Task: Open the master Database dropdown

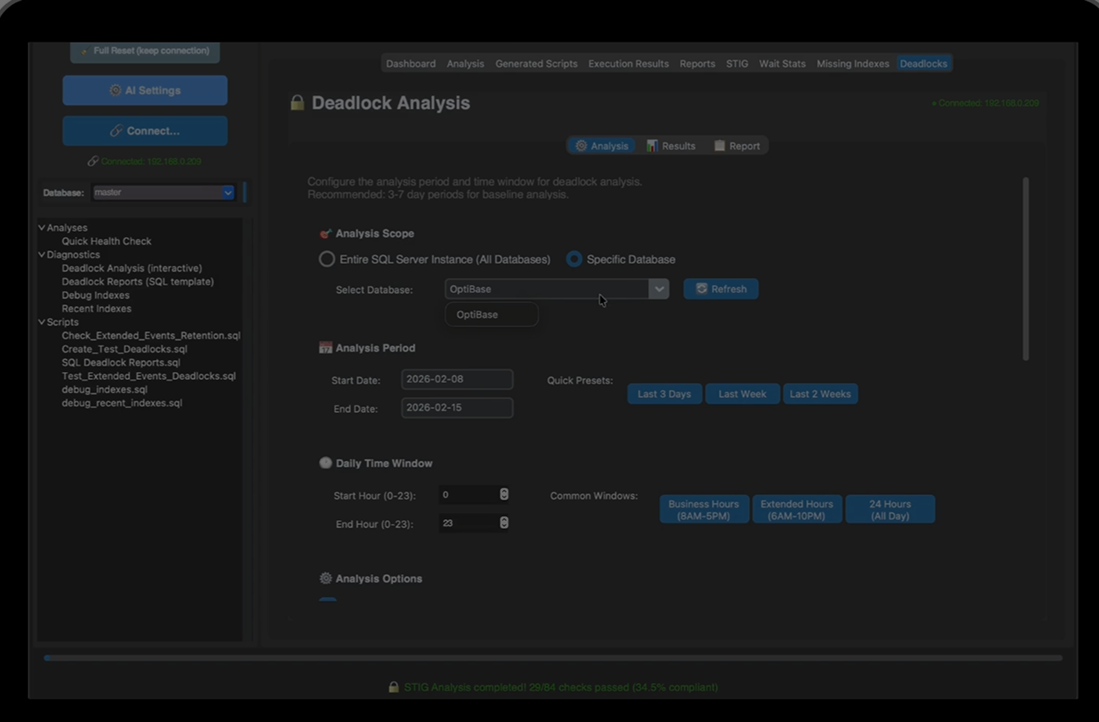Action: pyautogui.click(x=163, y=192)
